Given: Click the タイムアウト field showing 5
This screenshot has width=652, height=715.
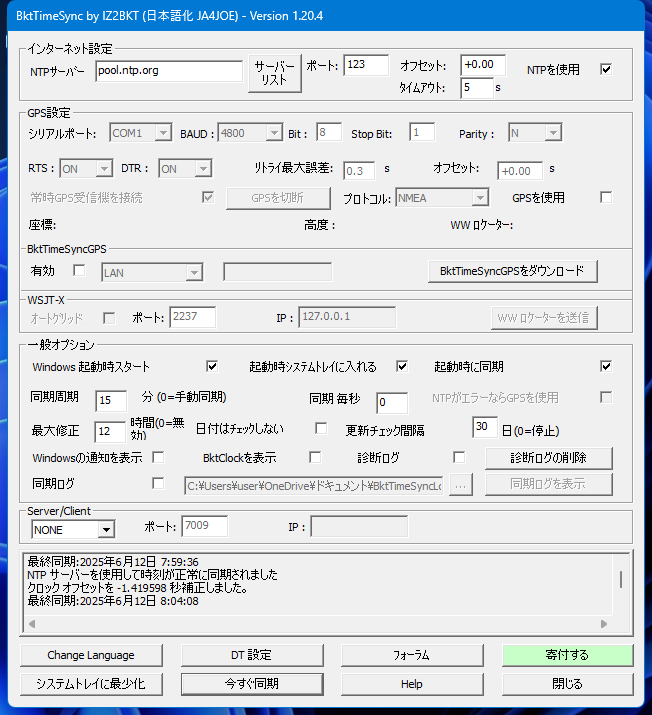Looking at the screenshot, I should 477,88.
